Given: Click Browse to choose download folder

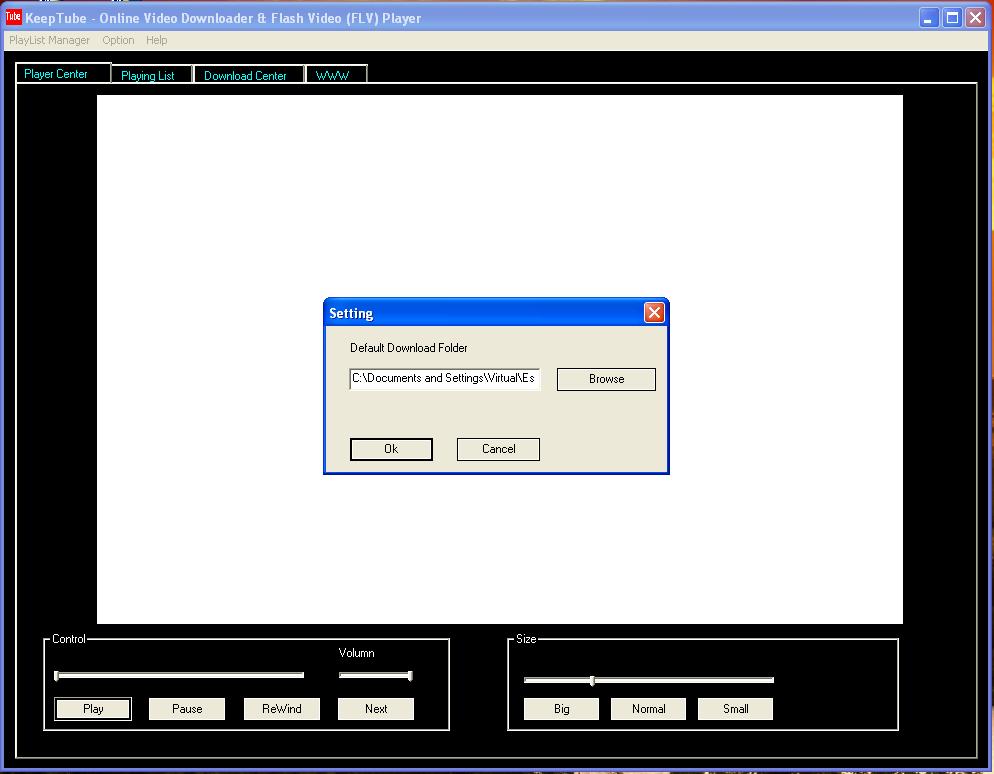Looking at the screenshot, I should [606, 379].
